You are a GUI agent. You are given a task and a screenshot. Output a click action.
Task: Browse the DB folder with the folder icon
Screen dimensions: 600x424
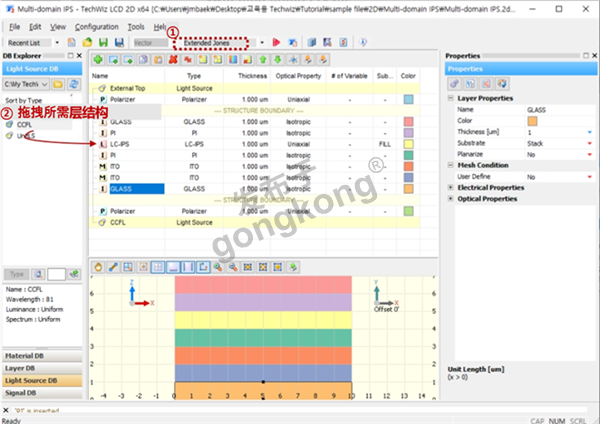click(x=58, y=84)
